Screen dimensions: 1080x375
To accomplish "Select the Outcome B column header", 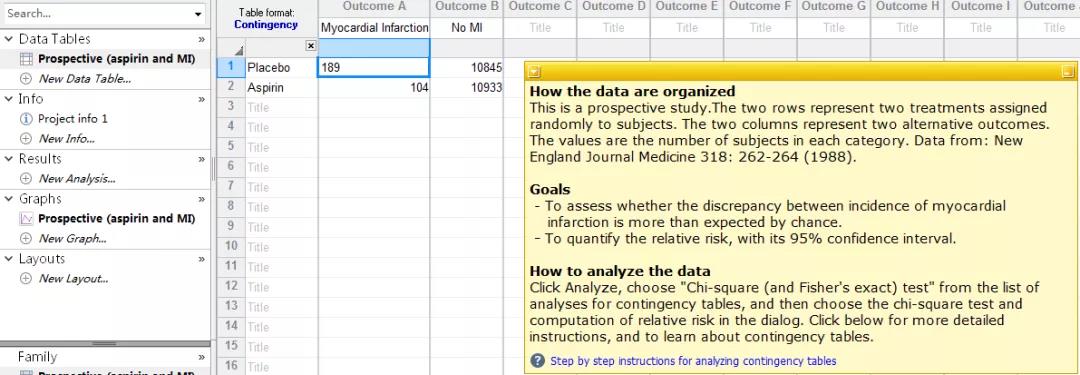I will click(x=467, y=6).
